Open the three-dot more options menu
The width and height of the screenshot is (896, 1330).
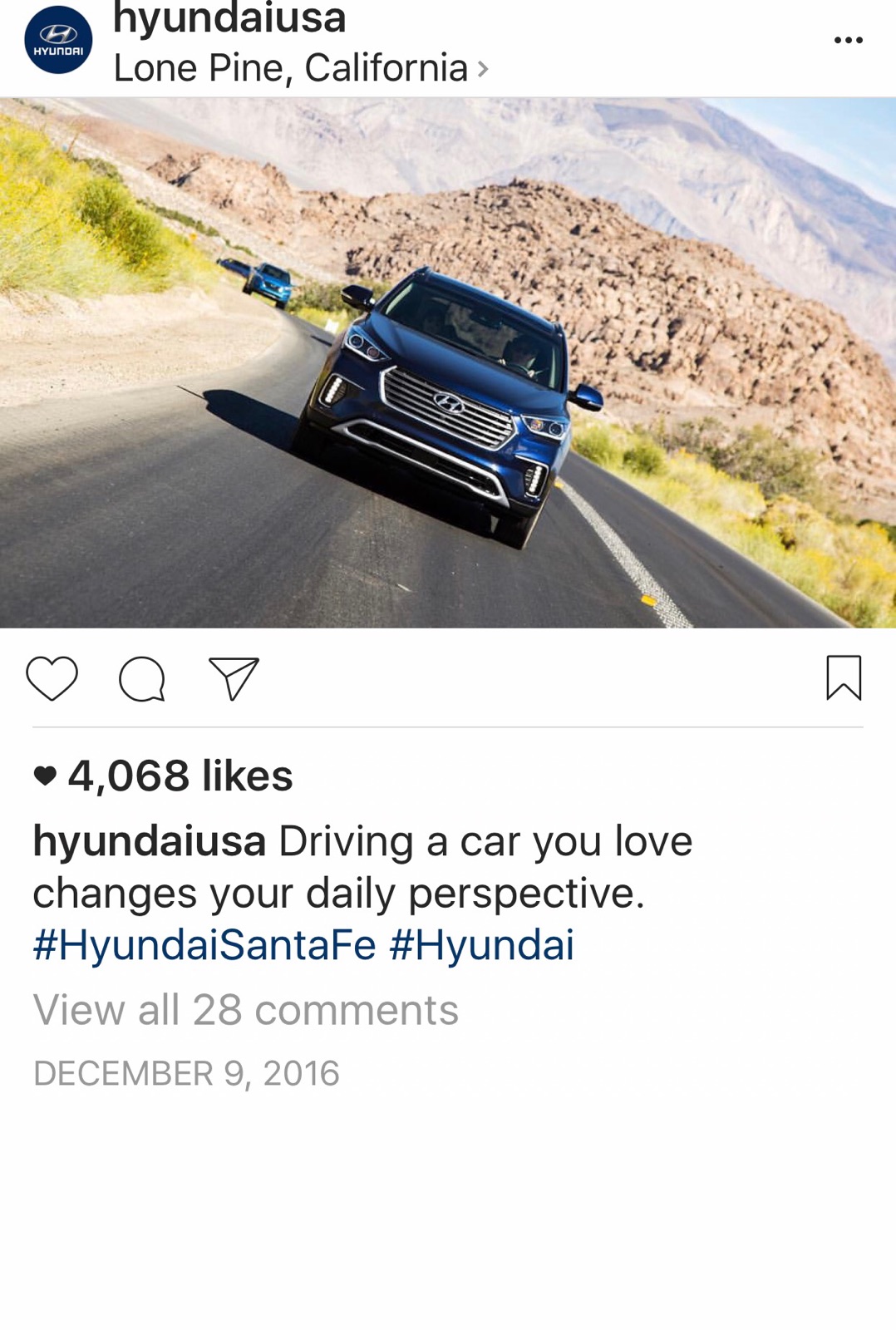(849, 40)
